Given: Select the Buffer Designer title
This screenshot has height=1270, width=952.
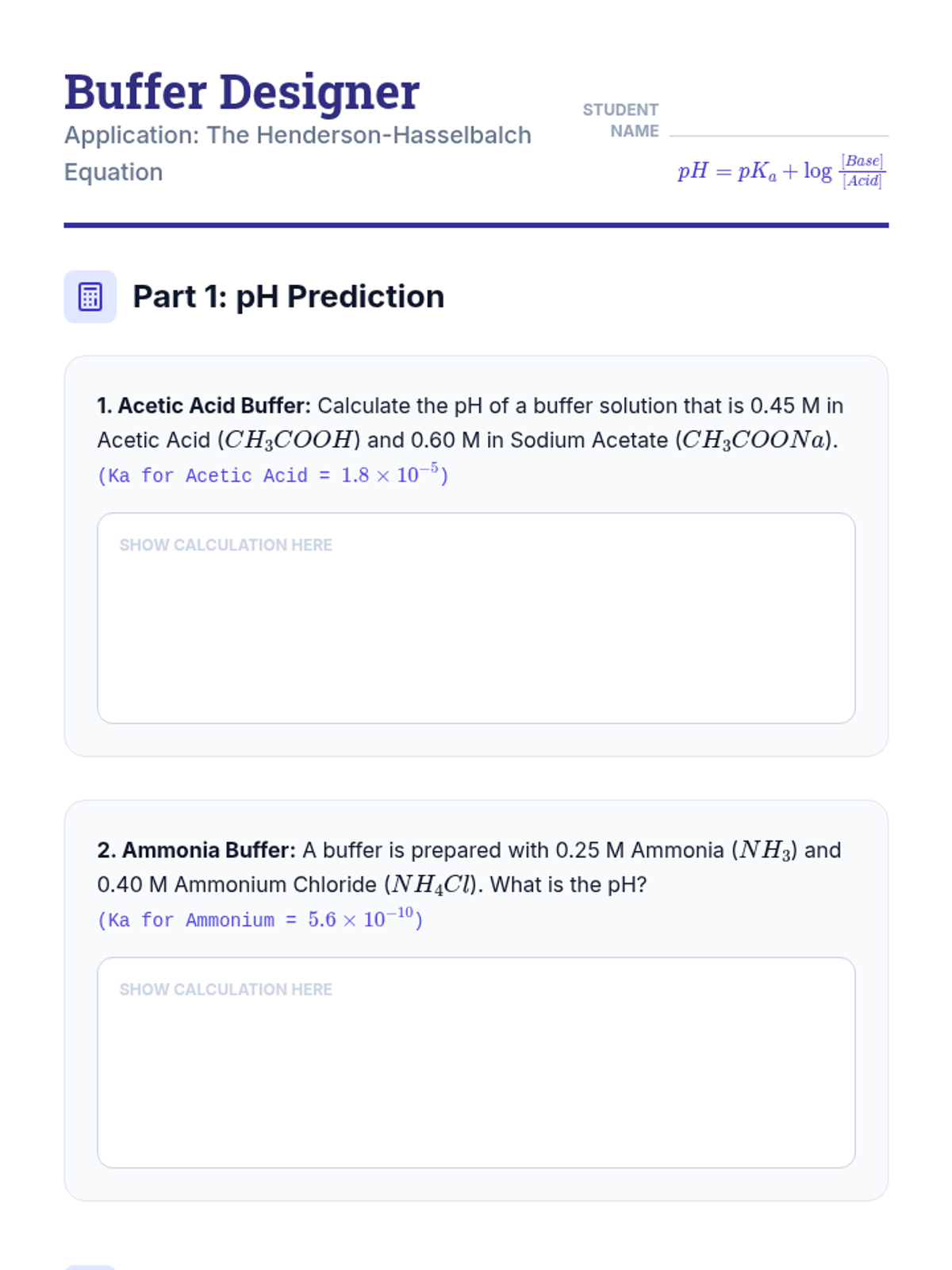Looking at the screenshot, I should tap(242, 92).
